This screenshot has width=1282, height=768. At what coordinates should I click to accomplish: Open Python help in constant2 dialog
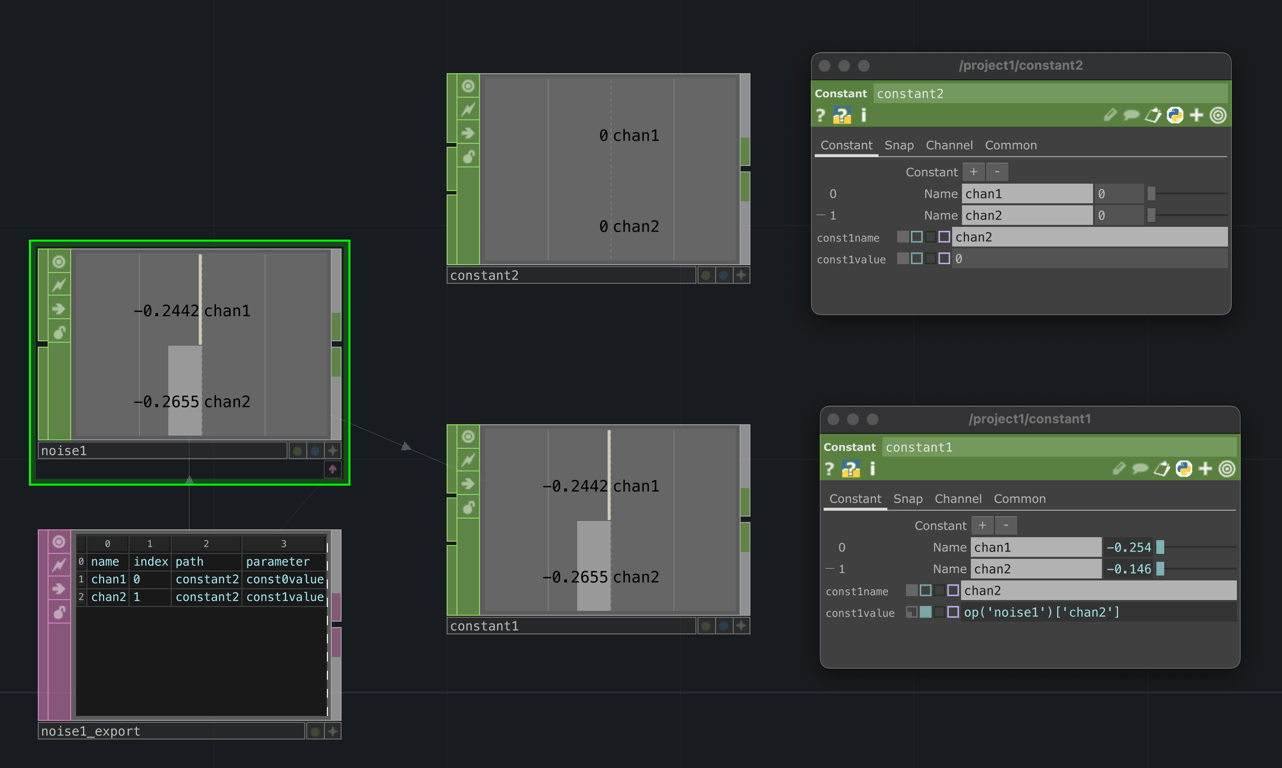tap(842, 116)
